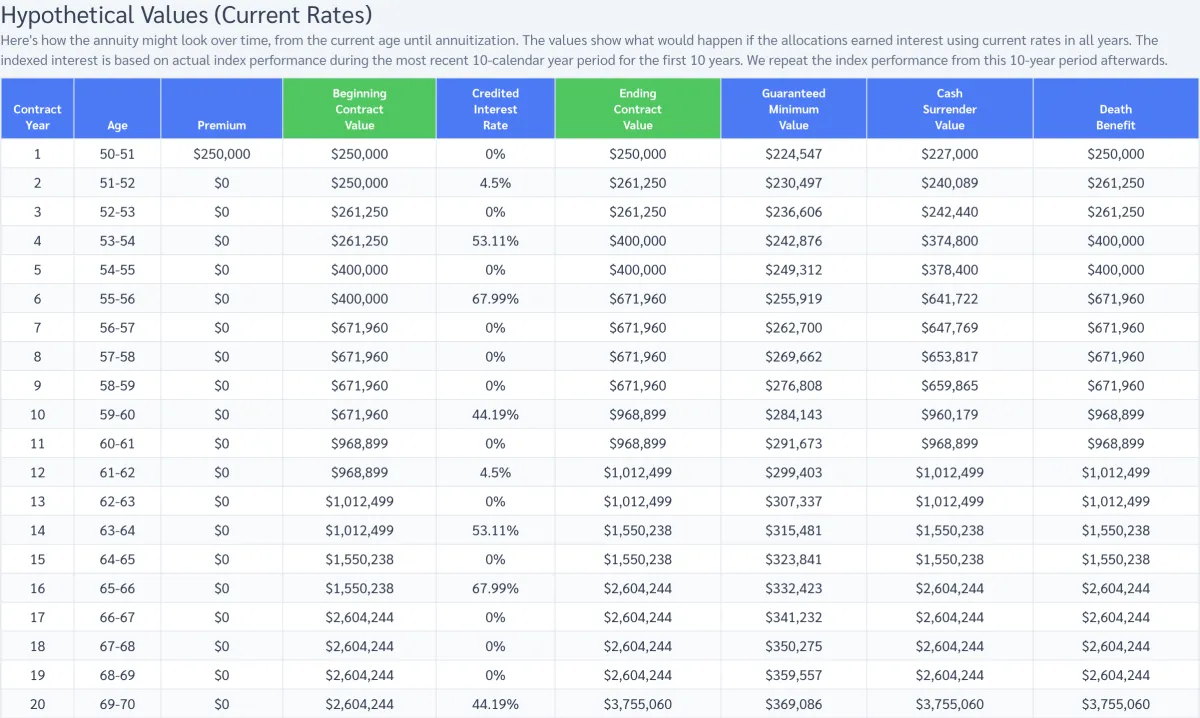This screenshot has width=1200, height=718.
Task: Click the Guaranteed Minimum Value header
Action: coord(793,109)
